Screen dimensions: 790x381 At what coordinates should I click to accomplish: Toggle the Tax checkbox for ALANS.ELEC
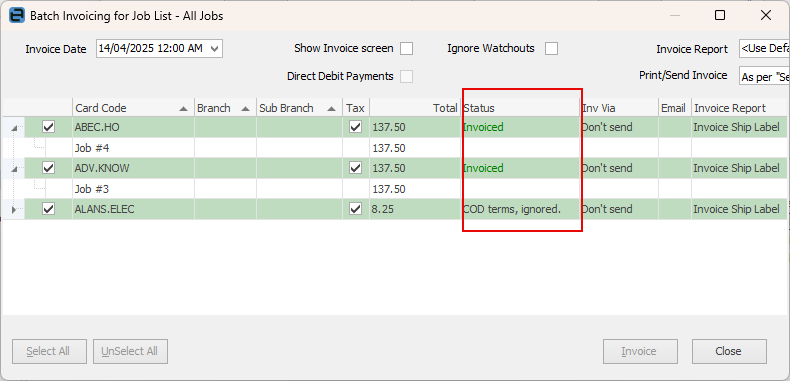click(x=356, y=209)
